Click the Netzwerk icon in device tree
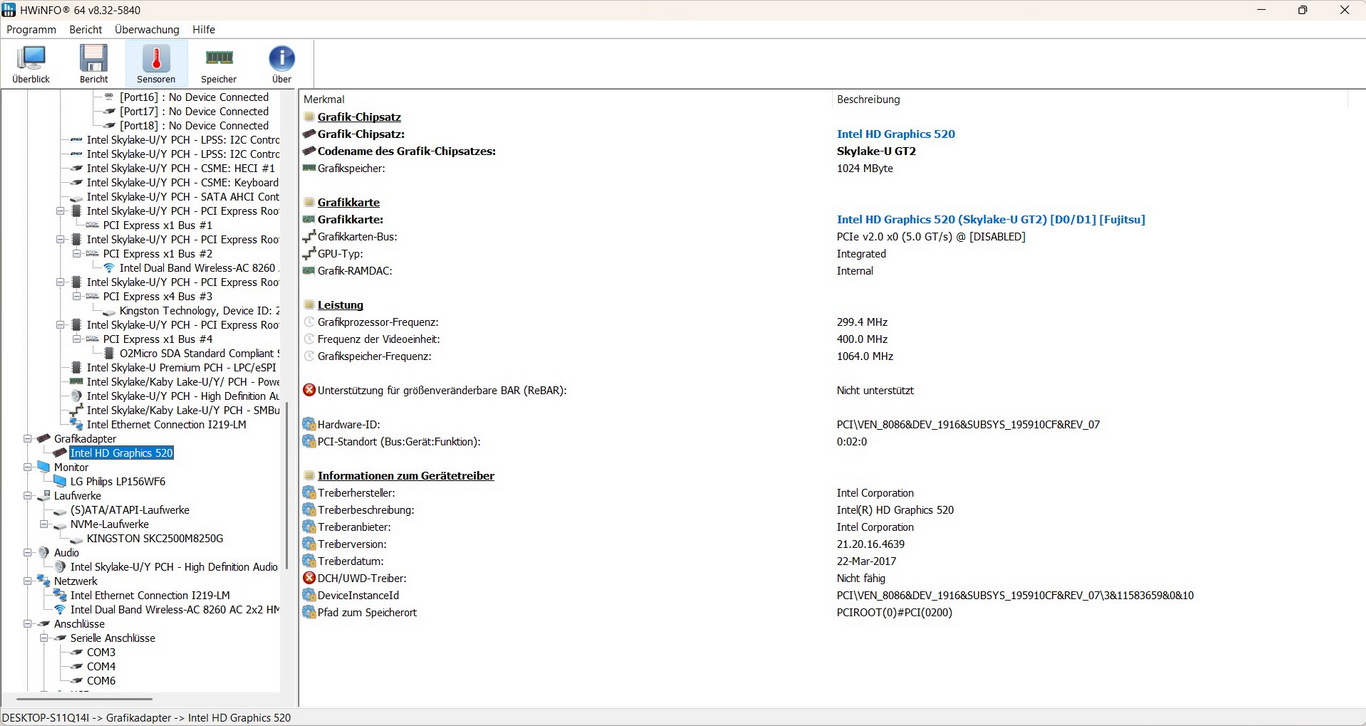This screenshot has height=726, width=1366. [43, 581]
